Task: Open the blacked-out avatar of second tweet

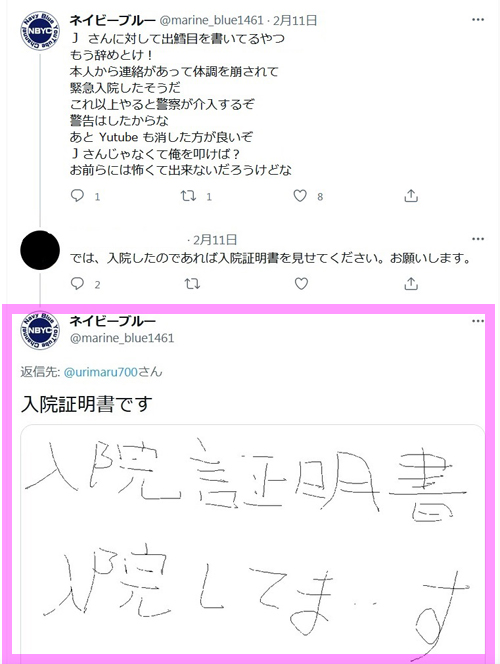Action: pos(40,250)
